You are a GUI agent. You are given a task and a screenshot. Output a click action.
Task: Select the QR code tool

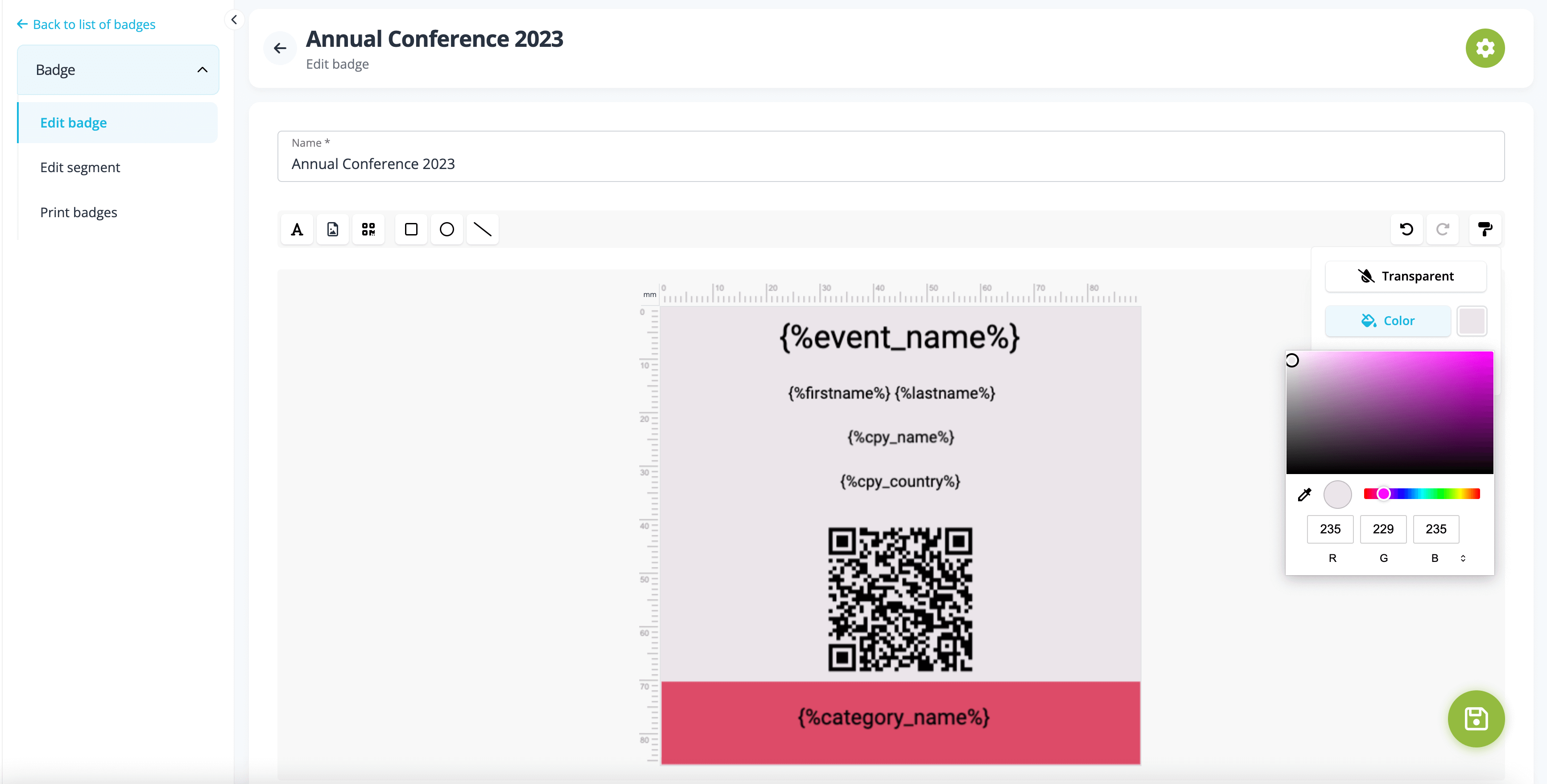368,229
